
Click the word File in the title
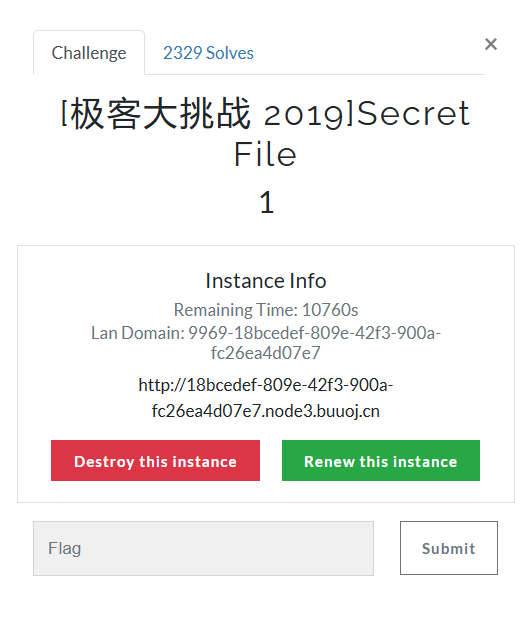[265, 154]
